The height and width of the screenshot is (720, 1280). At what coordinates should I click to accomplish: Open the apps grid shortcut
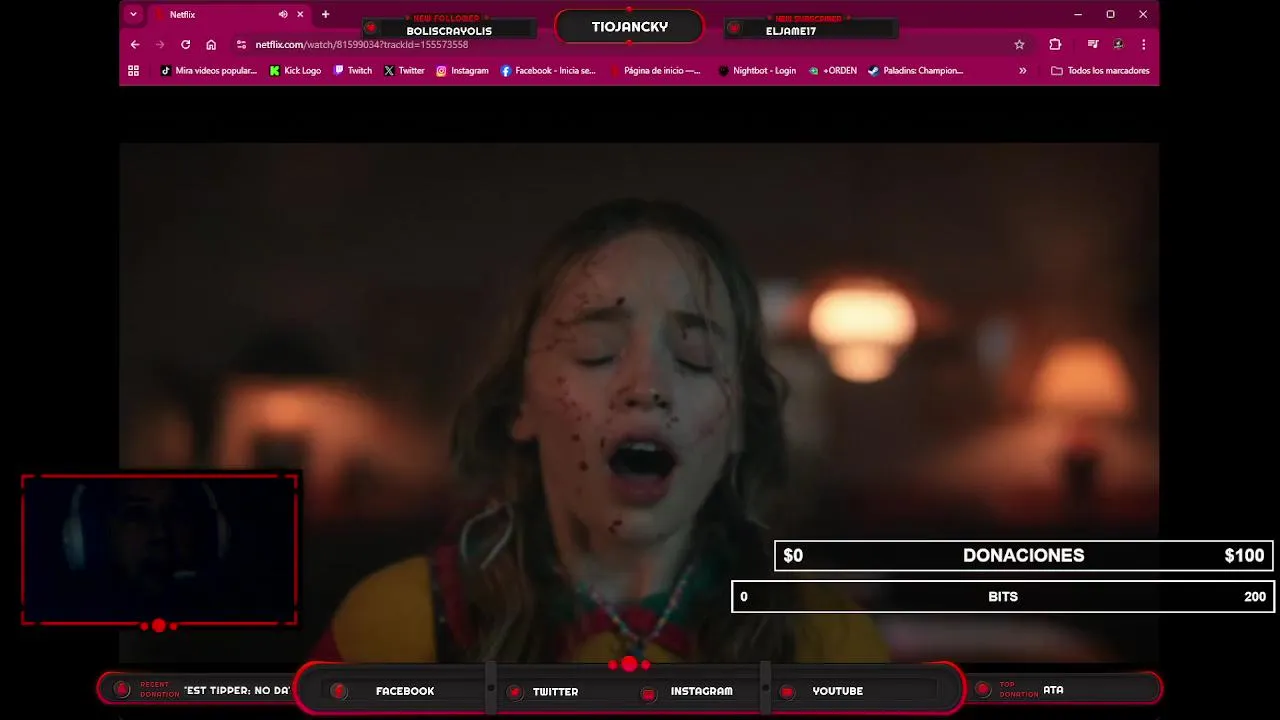point(133,70)
